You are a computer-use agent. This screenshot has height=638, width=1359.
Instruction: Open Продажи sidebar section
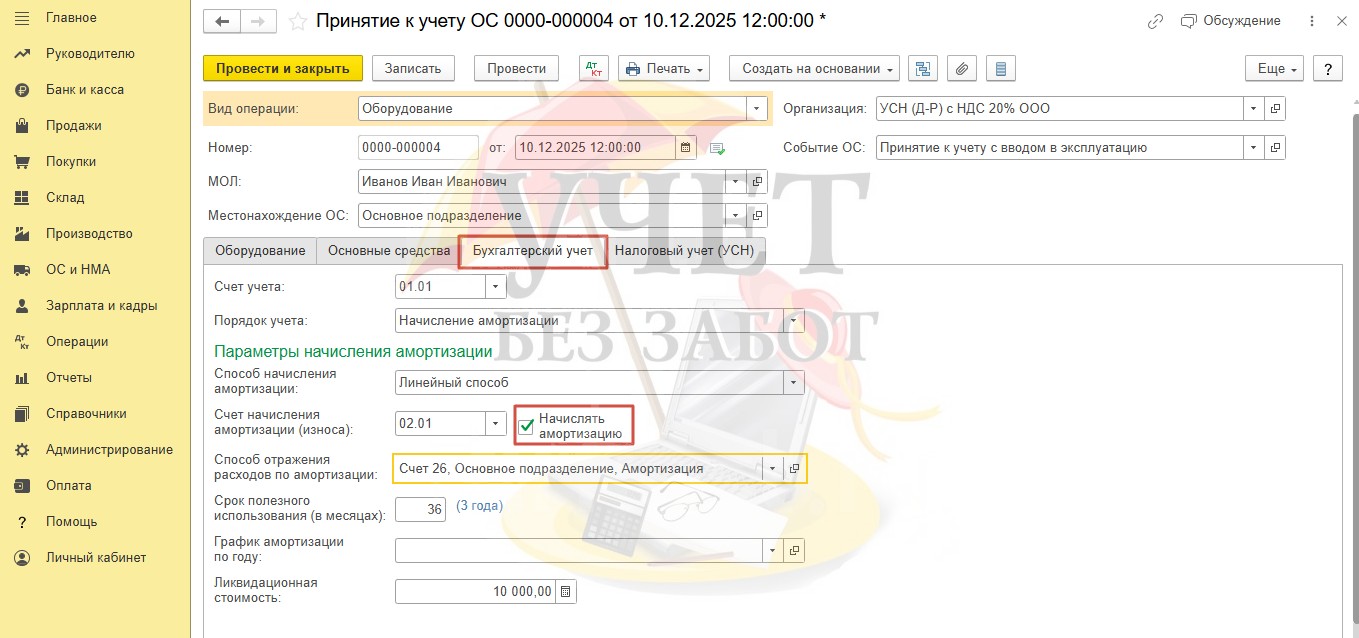coord(74,126)
